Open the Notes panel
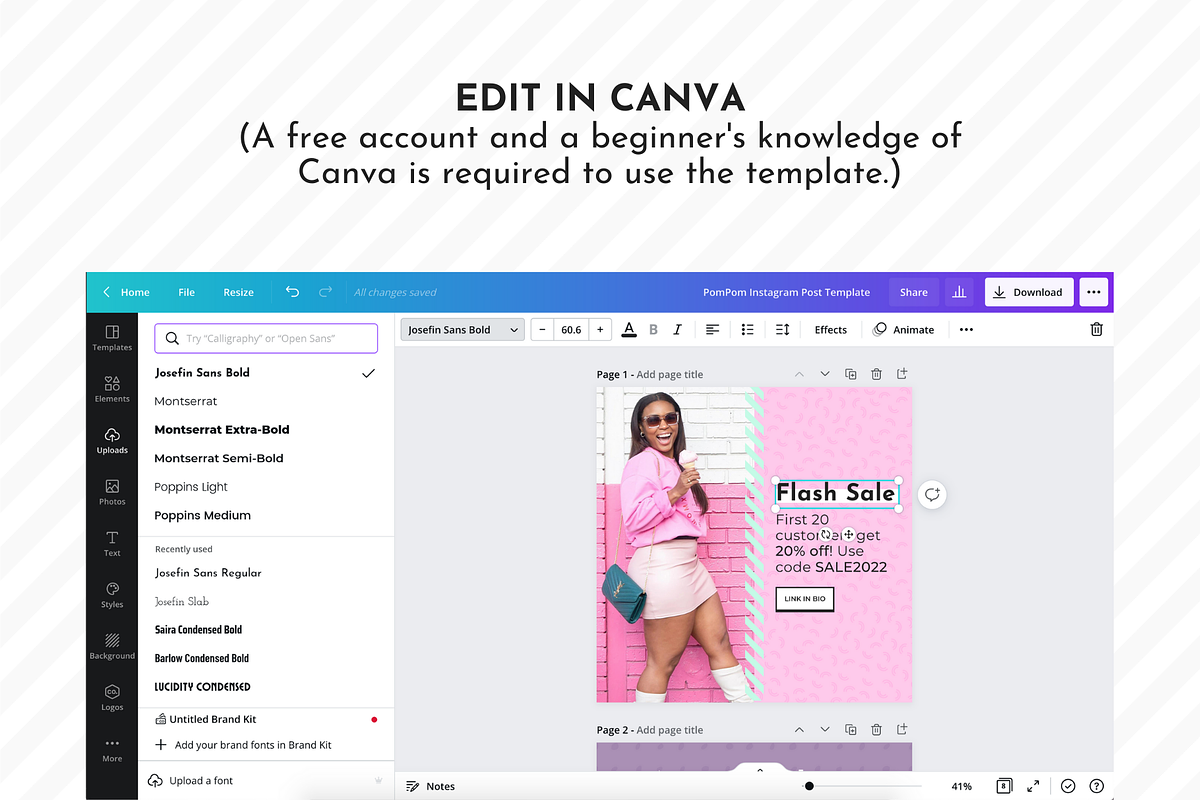Image resolution: width=1200 pixels, height=800 pixels. (431, 786)
